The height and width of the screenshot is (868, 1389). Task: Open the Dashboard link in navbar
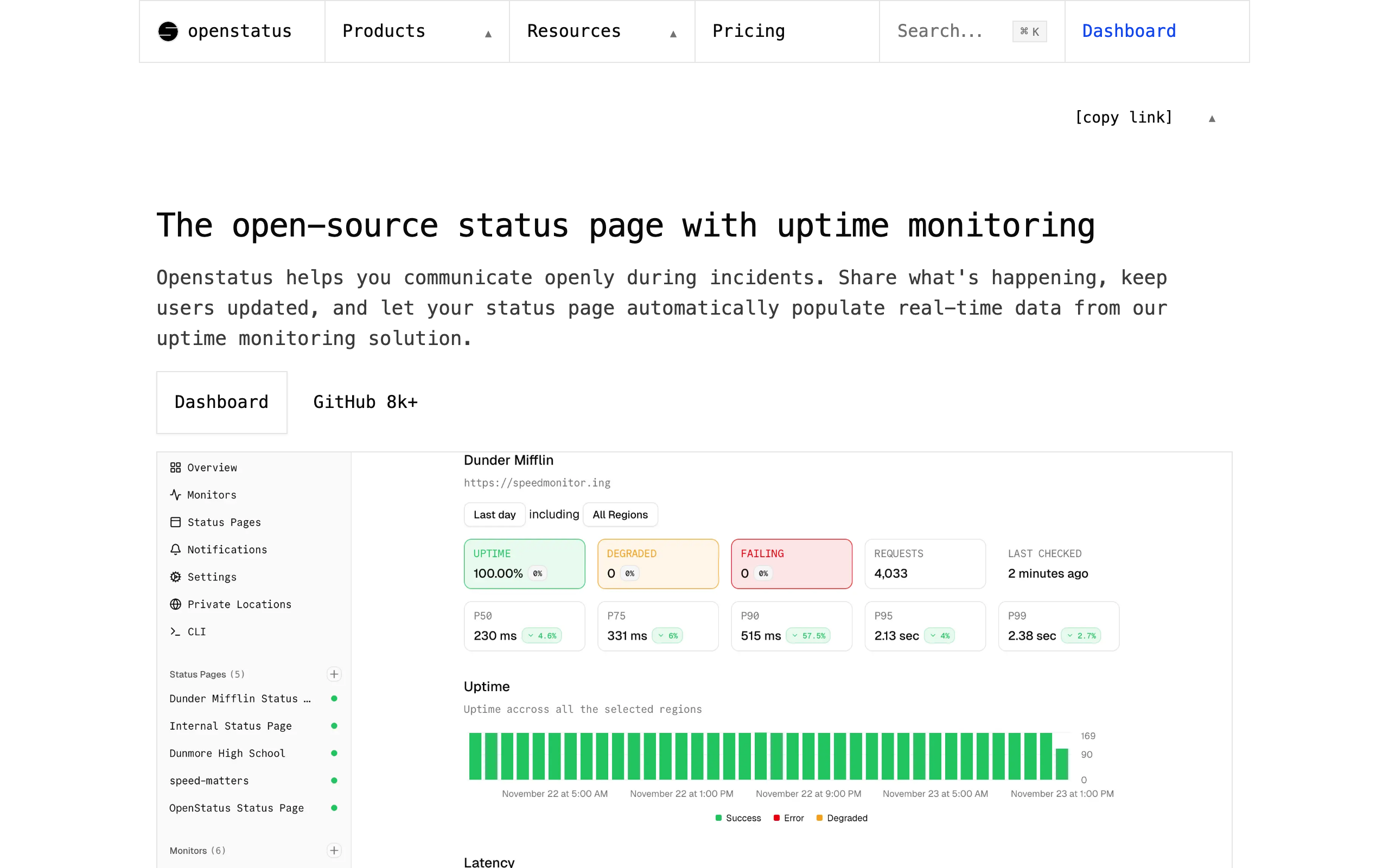1129,31
